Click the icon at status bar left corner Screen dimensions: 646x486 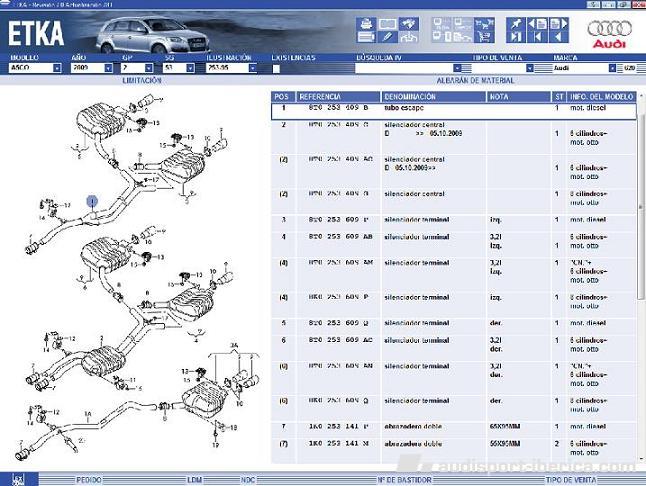pyautogui.click(x=19, y=479)
